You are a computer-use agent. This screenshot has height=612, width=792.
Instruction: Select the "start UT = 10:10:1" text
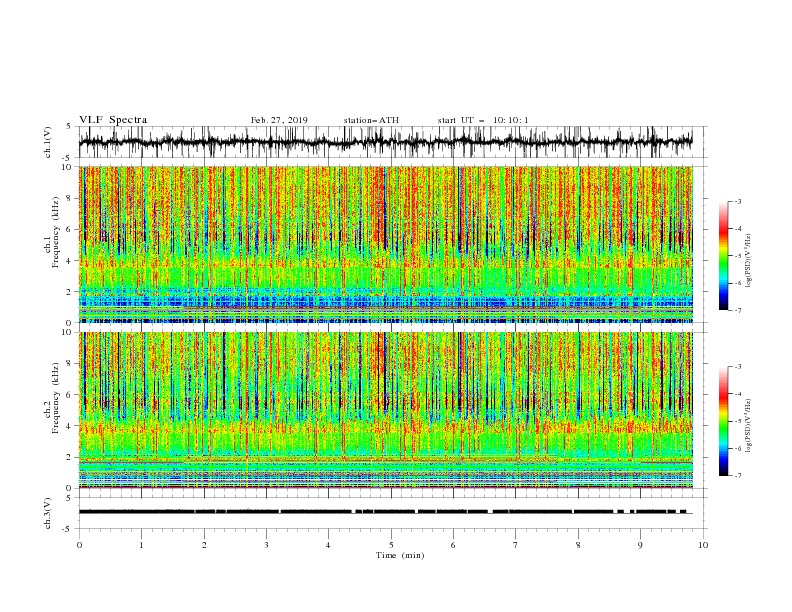(483, 120)
